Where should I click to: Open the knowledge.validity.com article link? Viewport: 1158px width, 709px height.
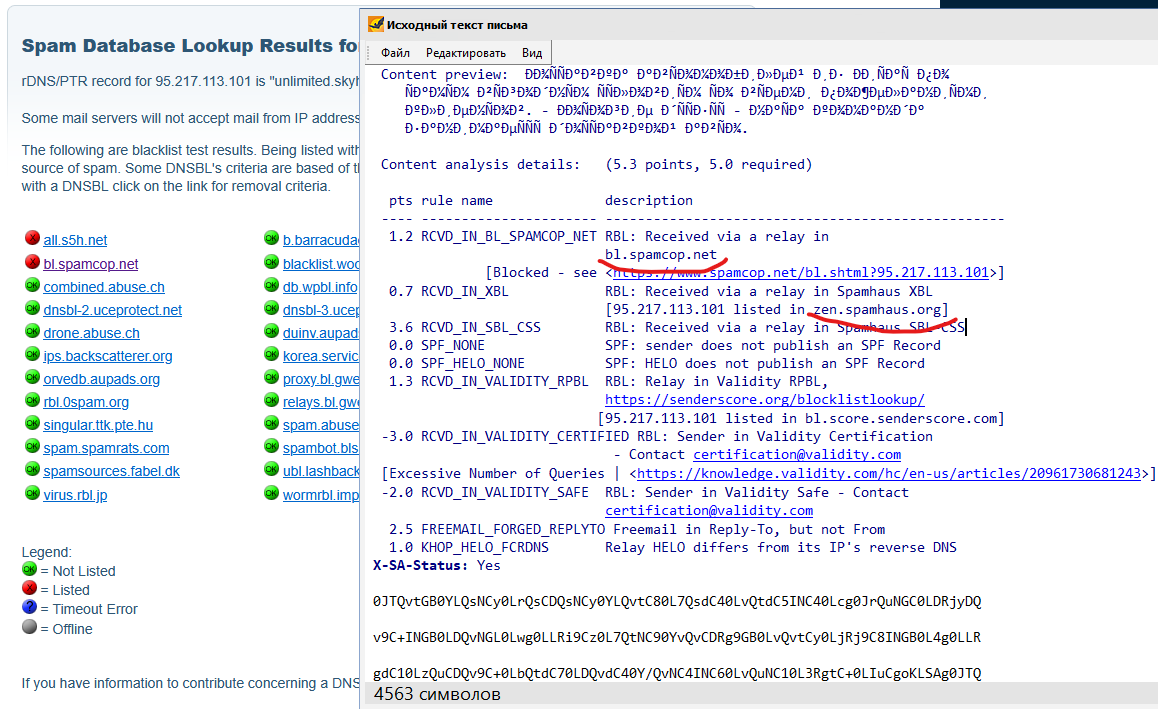click(888, 474)
